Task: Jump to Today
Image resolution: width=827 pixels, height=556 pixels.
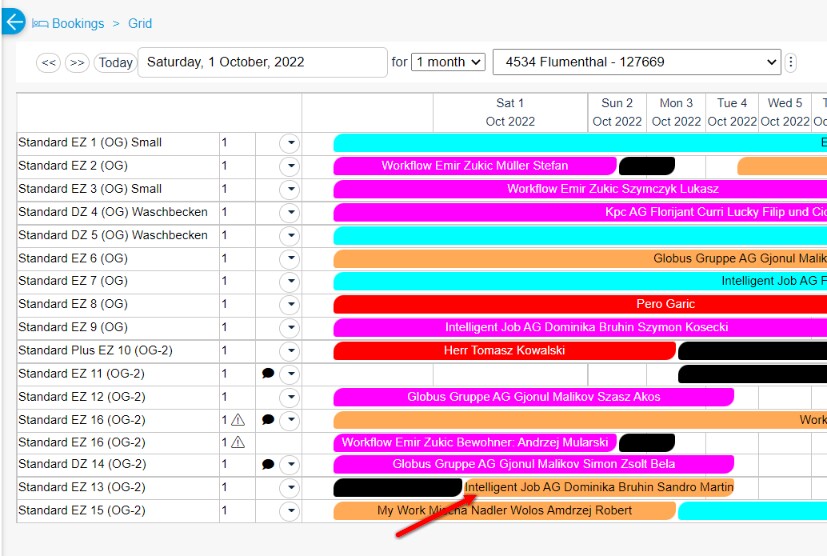Action: (115, 63)
